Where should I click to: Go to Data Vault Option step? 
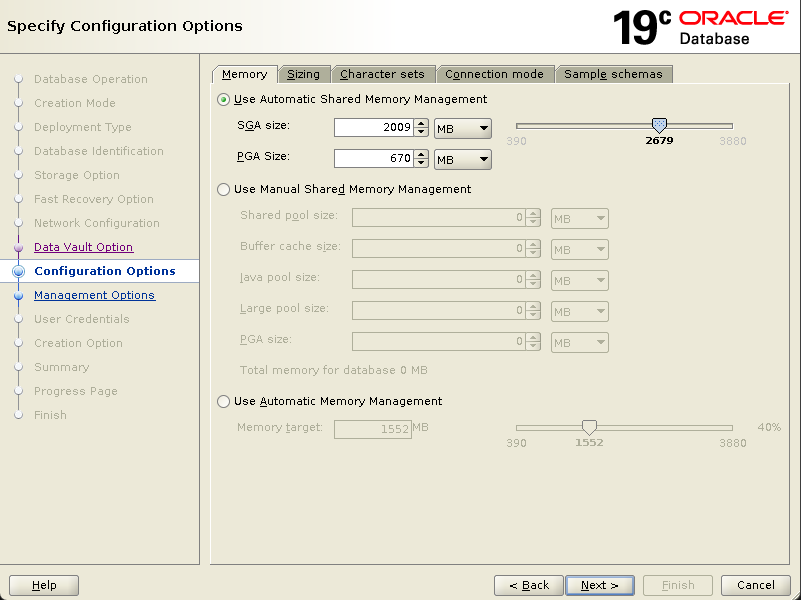click(84, 247)
